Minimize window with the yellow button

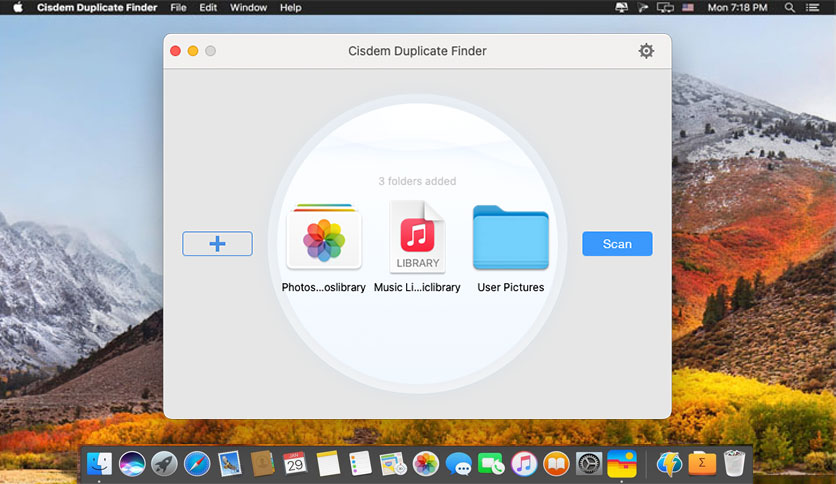[x=193, y=51]
